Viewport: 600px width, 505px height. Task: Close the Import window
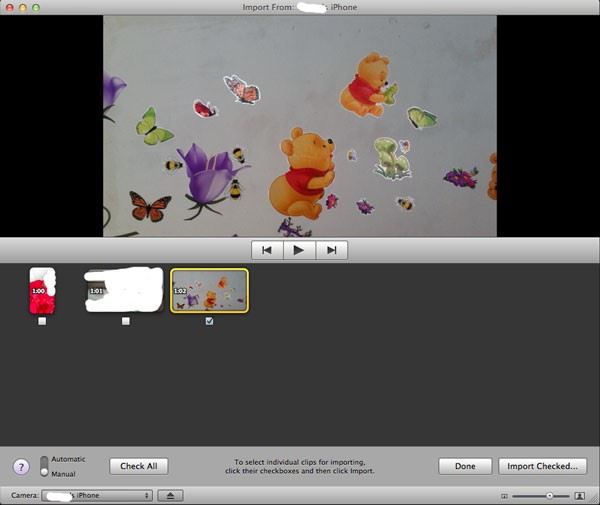(x=10, y=7)
